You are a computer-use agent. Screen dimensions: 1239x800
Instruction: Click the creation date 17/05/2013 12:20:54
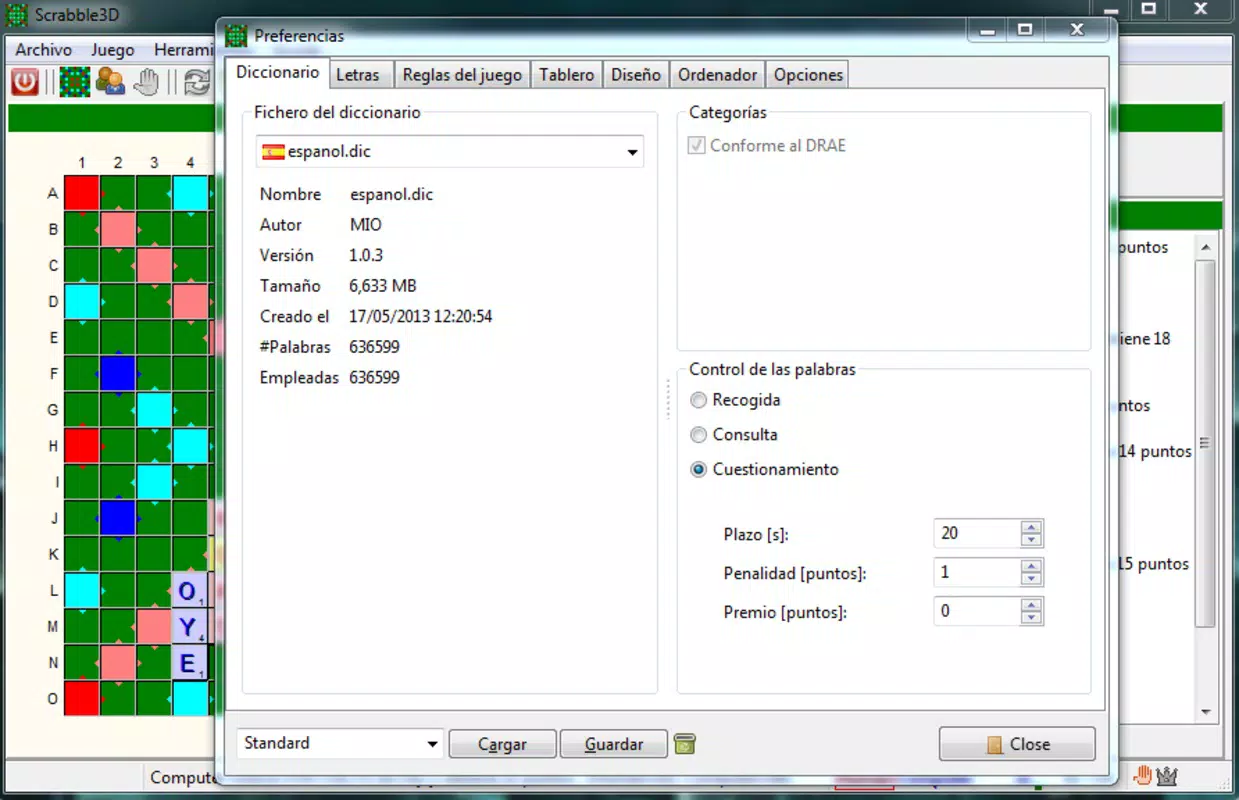(x=420, y=316)
